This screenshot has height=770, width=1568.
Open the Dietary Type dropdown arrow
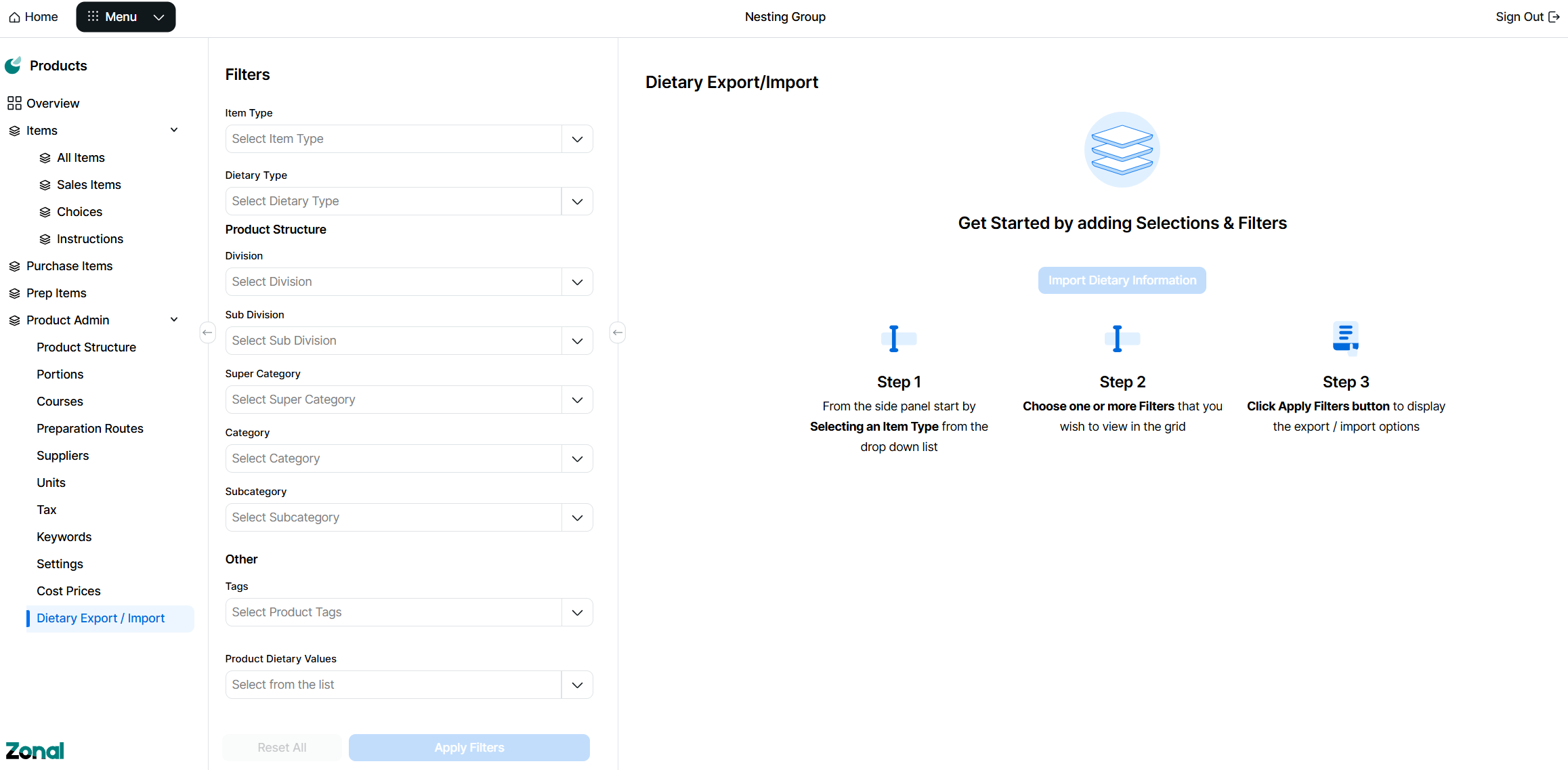click(577, 201)
